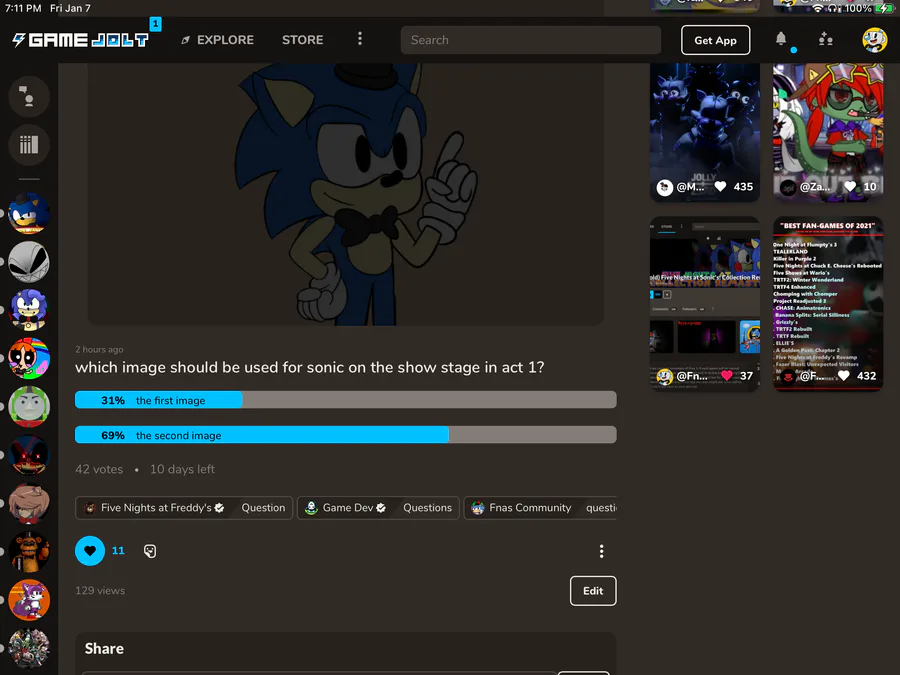Open the Game Dev community tag
900x675 pixels.
click(346, 508)
